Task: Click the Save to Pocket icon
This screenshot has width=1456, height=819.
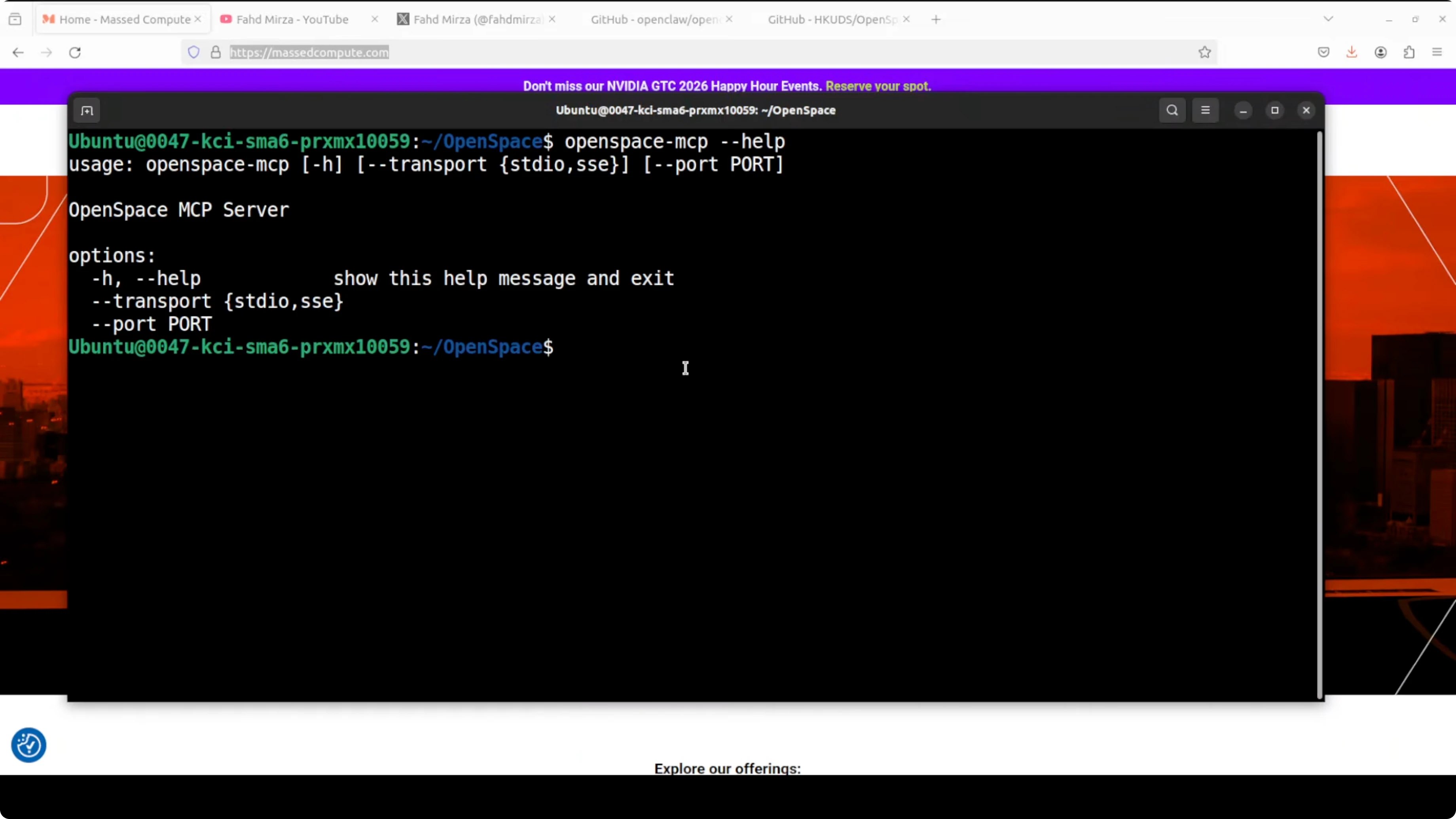Action: click(x=1323, y=53)
